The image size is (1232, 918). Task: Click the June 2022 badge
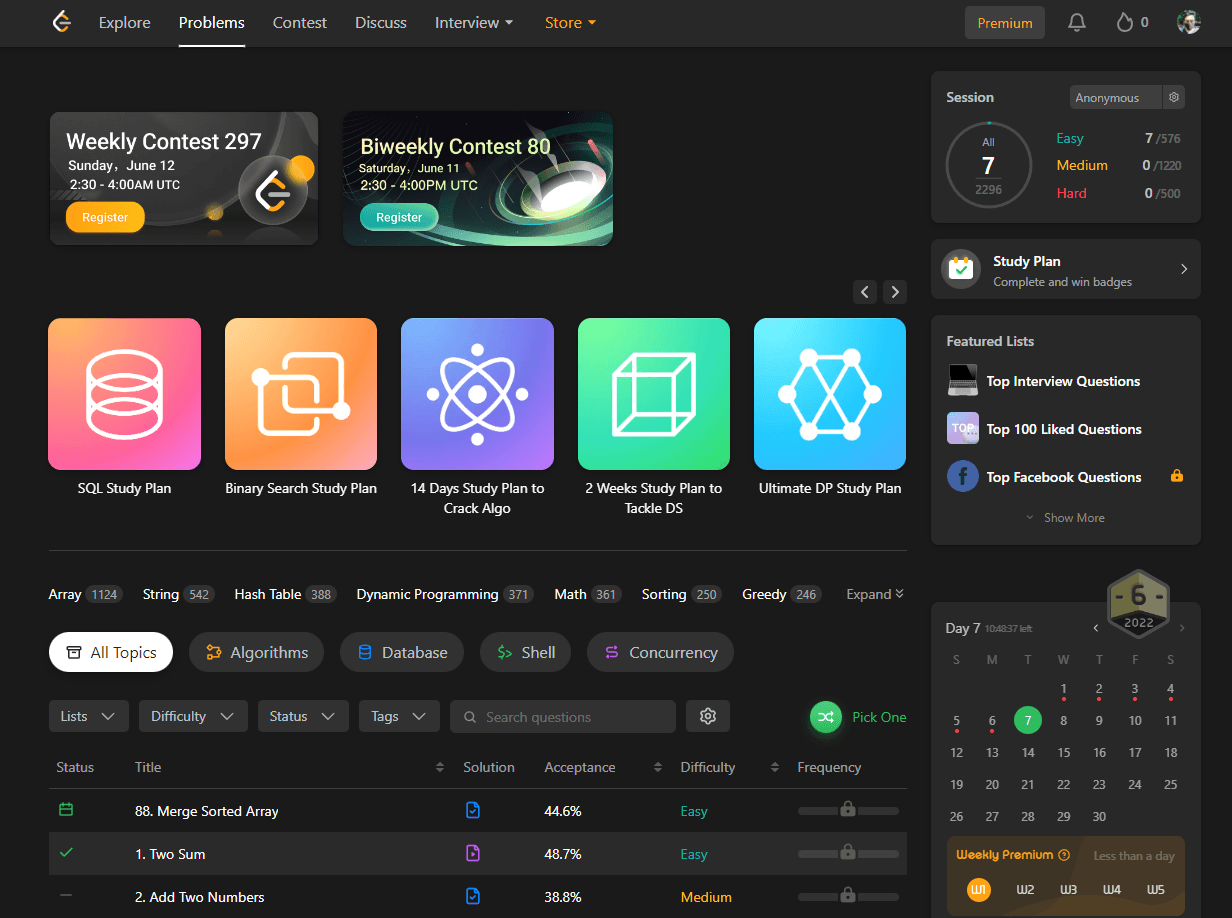(1139, 602)
